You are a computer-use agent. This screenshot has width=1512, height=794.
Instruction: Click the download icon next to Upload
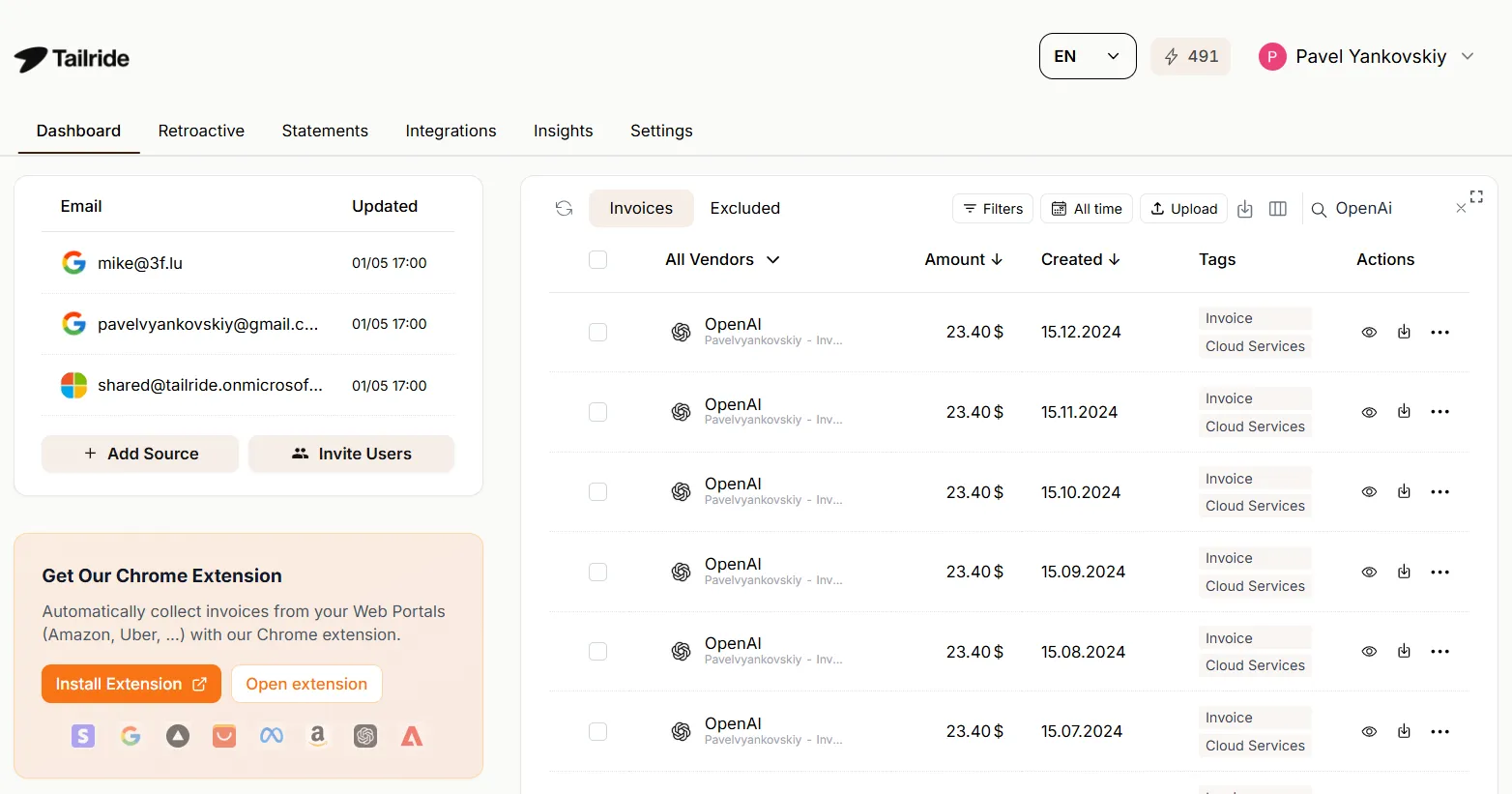[1245, 209]
